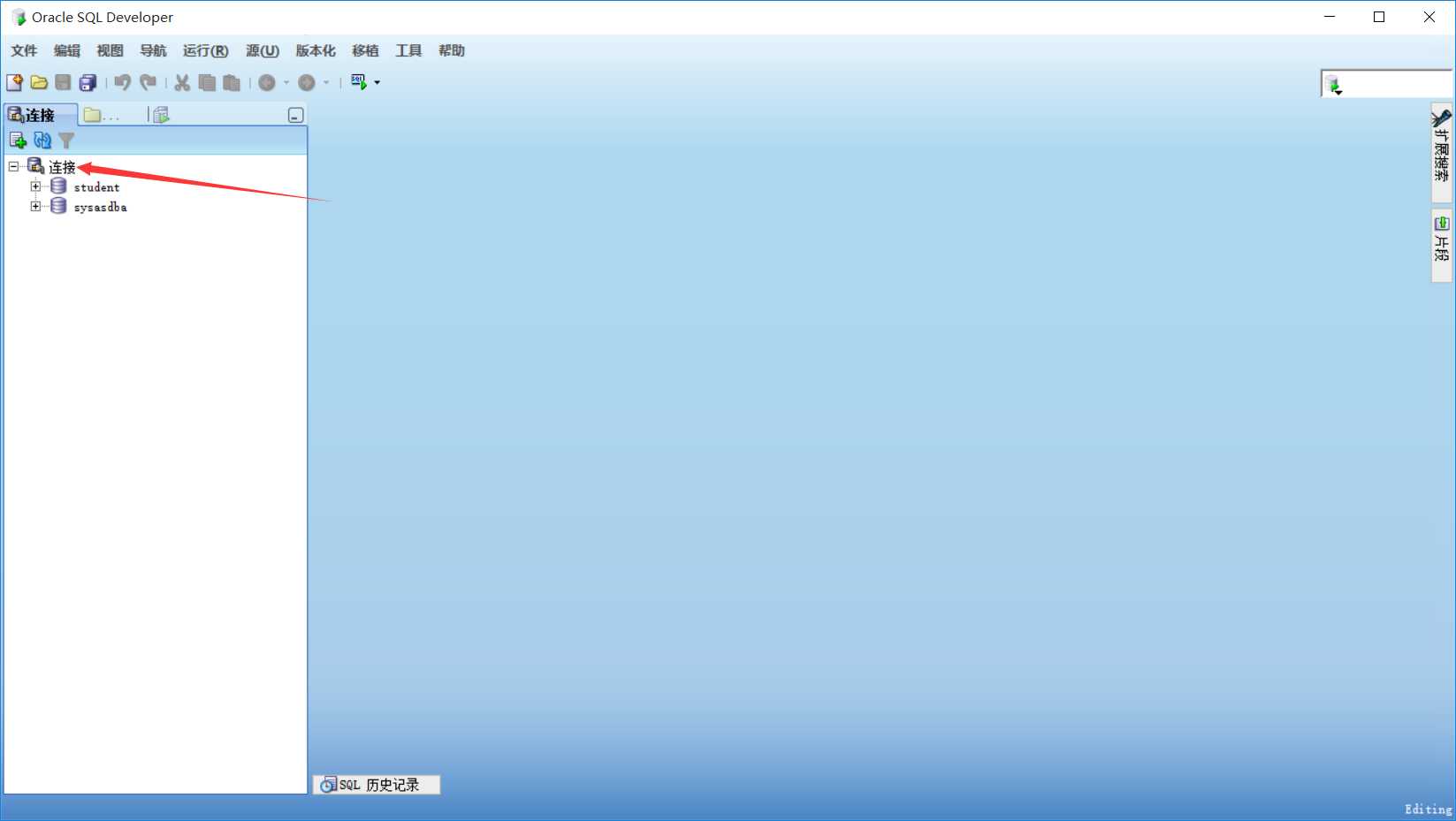Click the SQL history clock icon

click(328, 785)
